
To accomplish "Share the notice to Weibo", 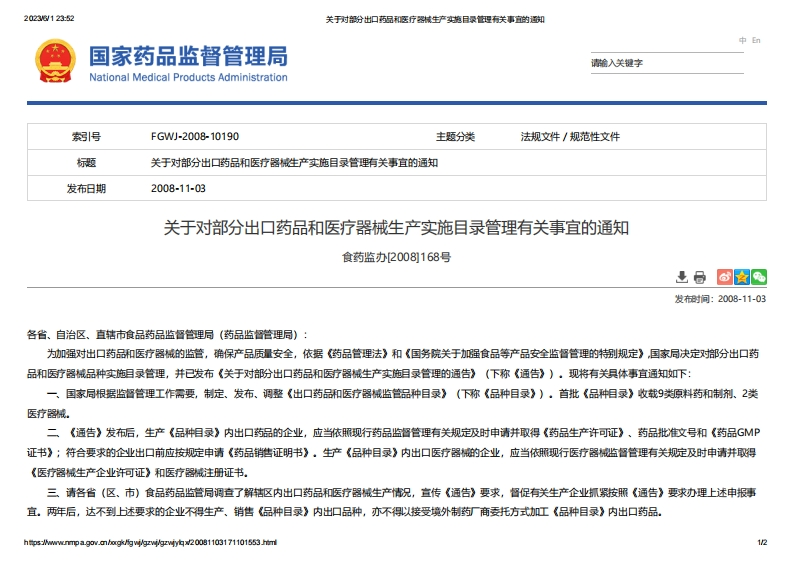I will point(725,277).
